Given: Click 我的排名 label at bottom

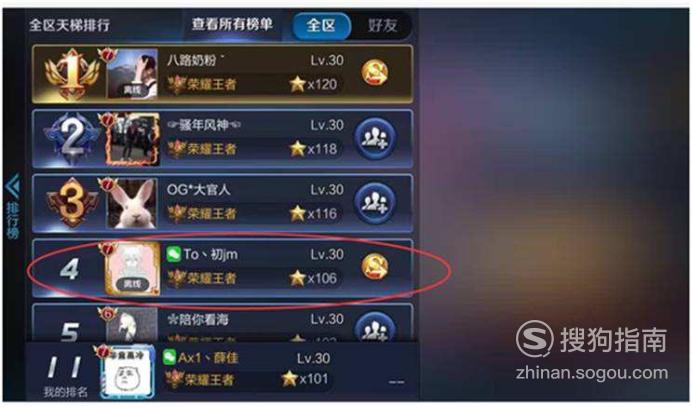Looking at the screenshot, I should [x=65, y=392].
